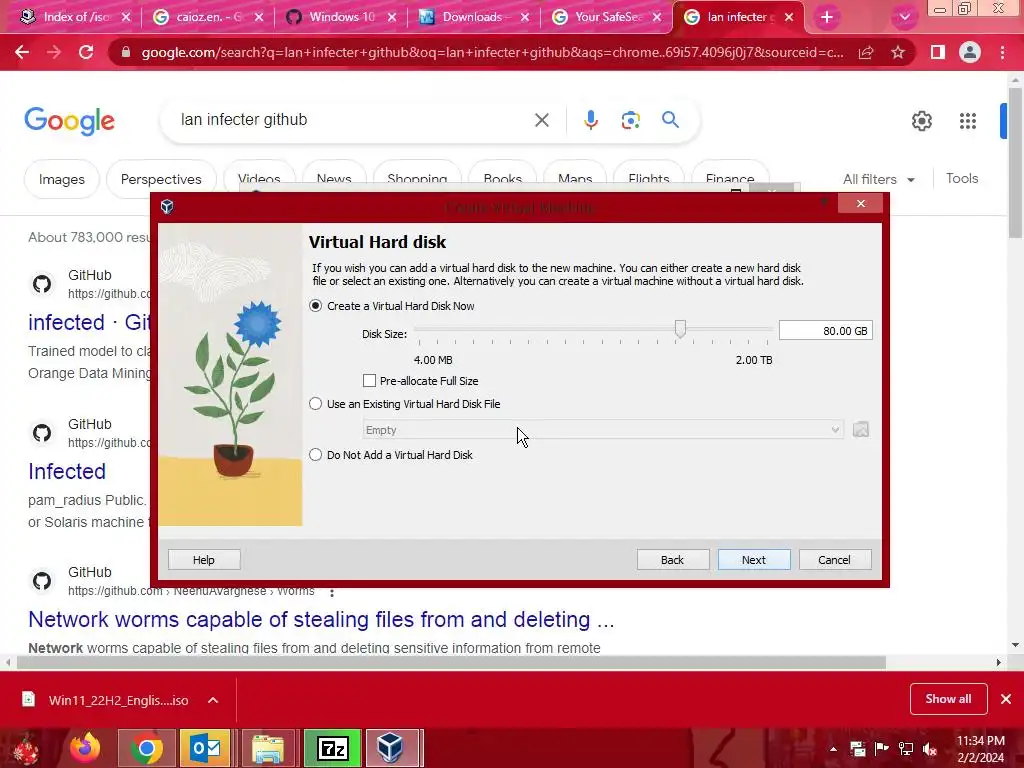The image size is (1024, 768).
Task: Open File Explorer from the taskbar
Action: [268, 748]
